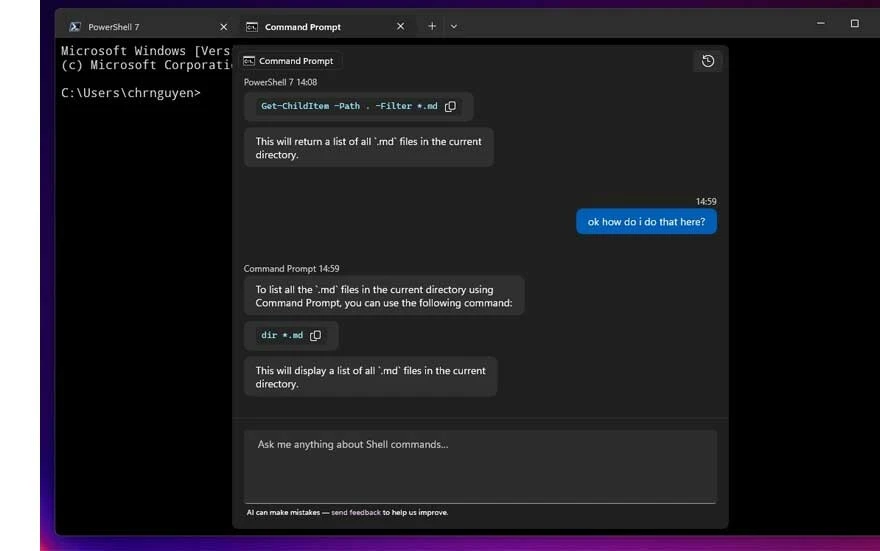This screenshot has width=880, height=551.
Task: Close the PowerShell 7 tab
Action: tap(223, 26)
